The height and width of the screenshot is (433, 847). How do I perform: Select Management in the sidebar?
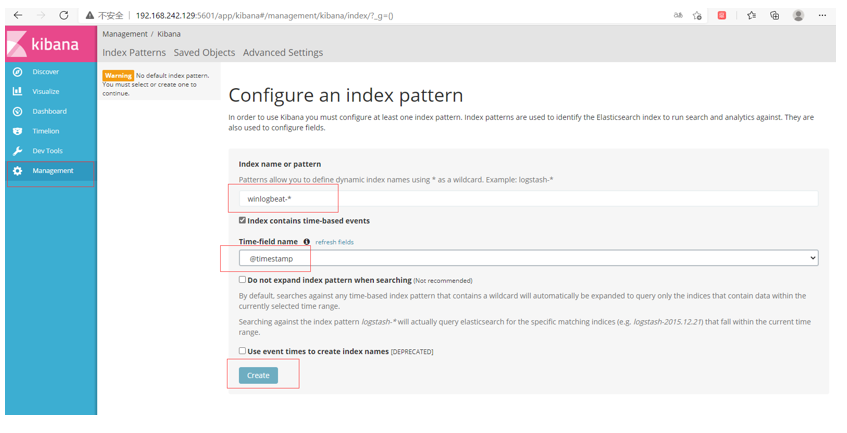pos(51,171)
